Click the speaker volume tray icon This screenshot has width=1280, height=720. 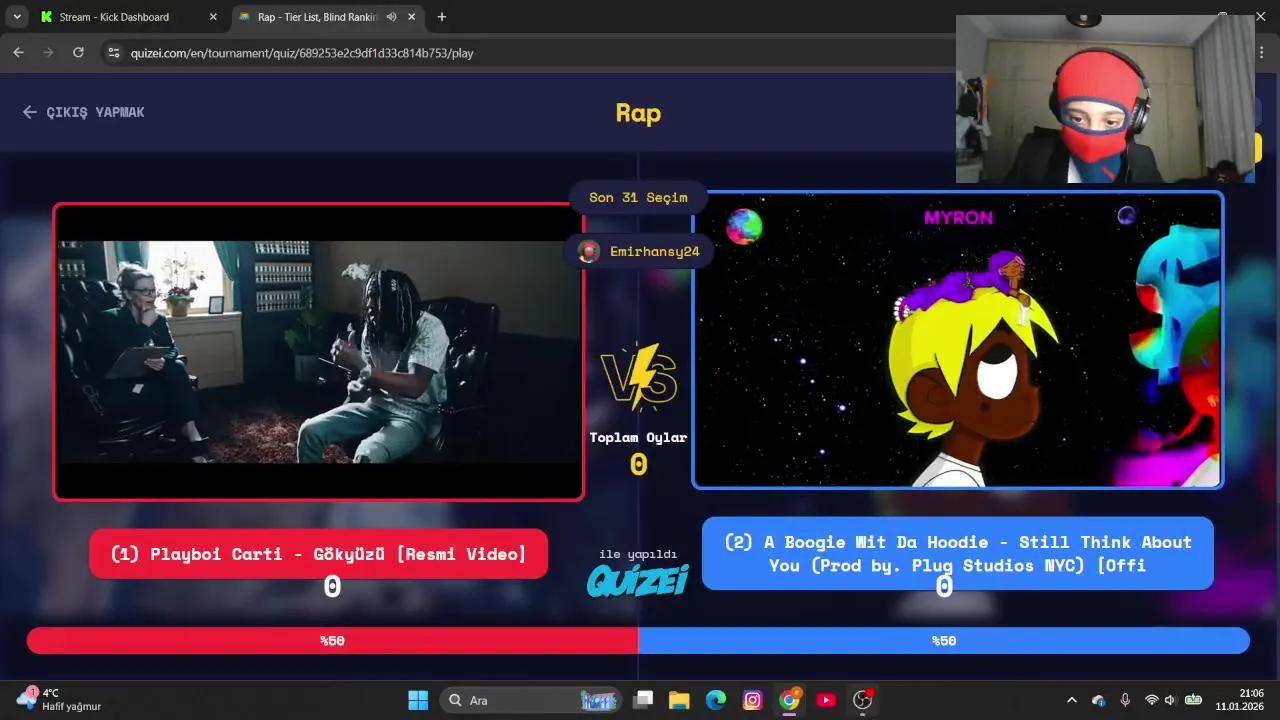[x=1171, y=700]
